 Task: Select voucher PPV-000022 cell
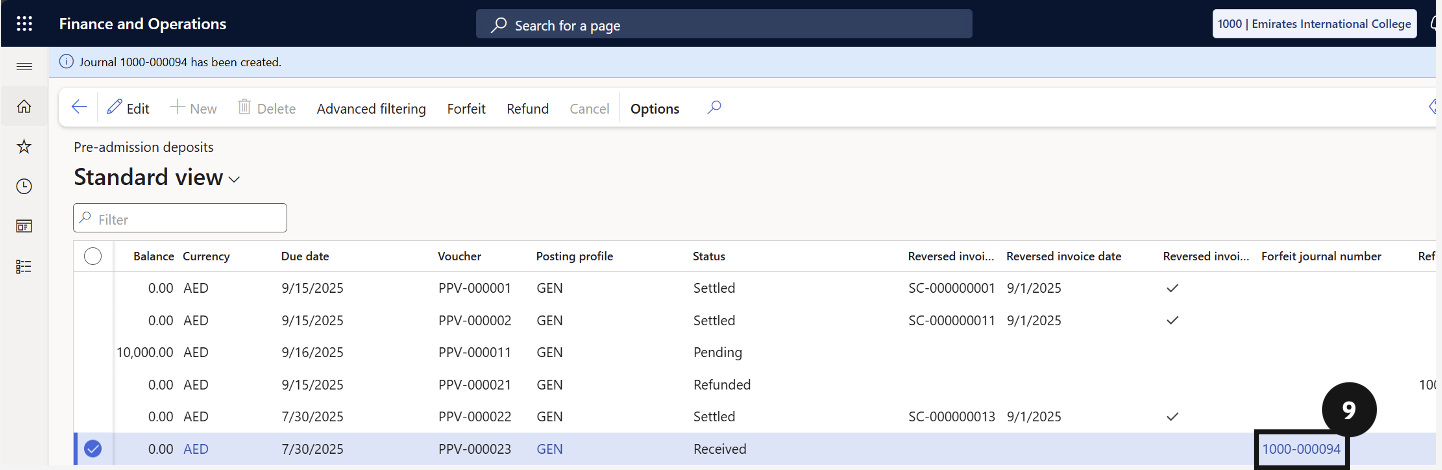point(475,416)
